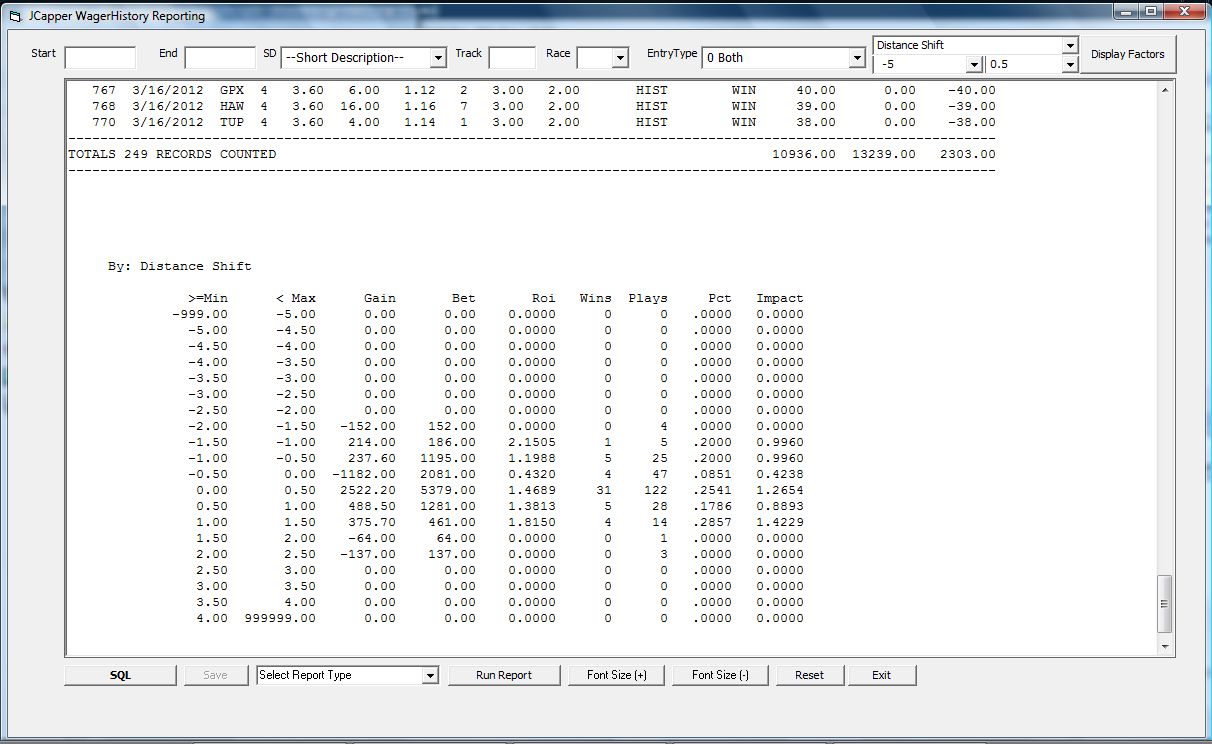Click the 'Pct' column header
Image resolution: width=1212 pixels, height=744 pixels.
[720, 298]
